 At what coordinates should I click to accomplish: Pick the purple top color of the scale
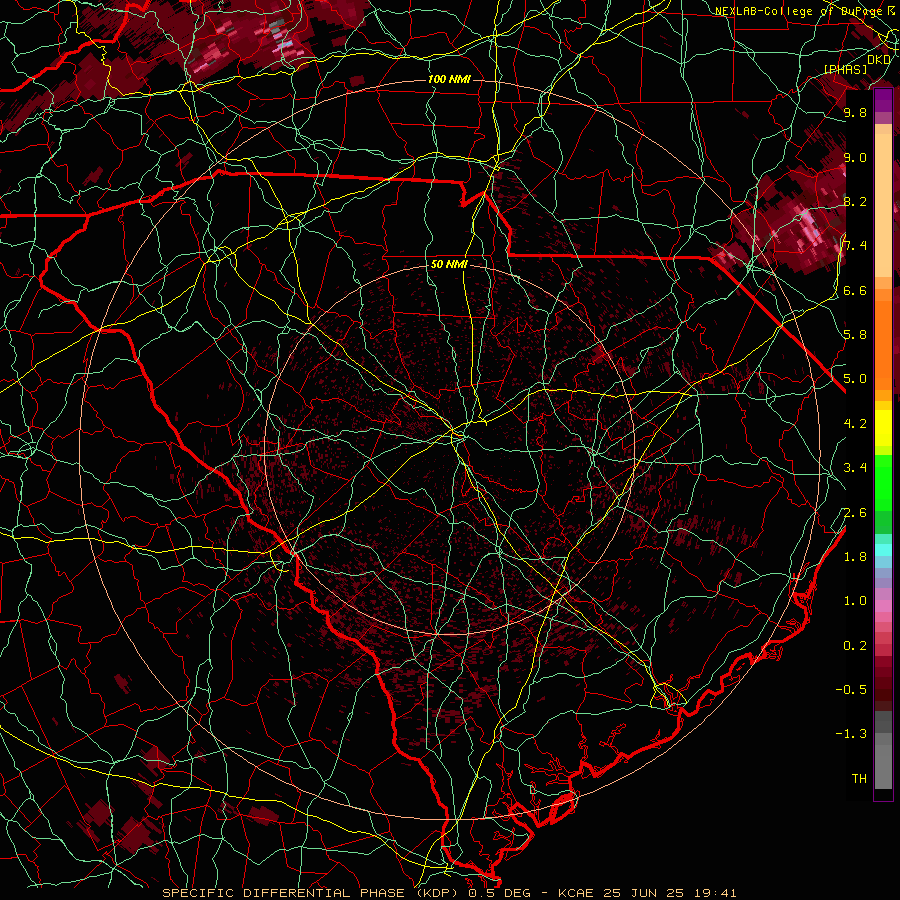pyautogui.click(x=883, y=100)
